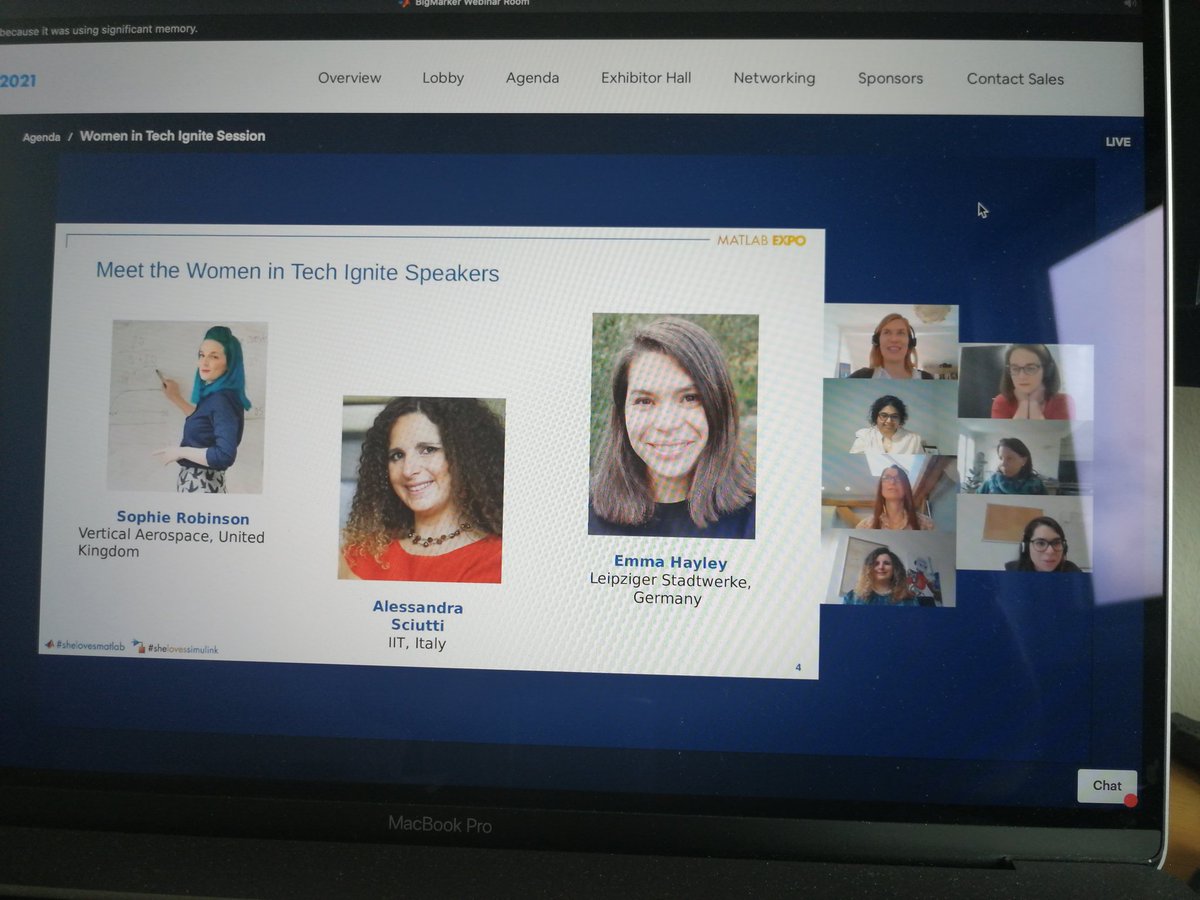The width and height of the screenshot is (1200, 900).
Task: Click the Alessandra Sciutti name text
Action: (418, 616)
